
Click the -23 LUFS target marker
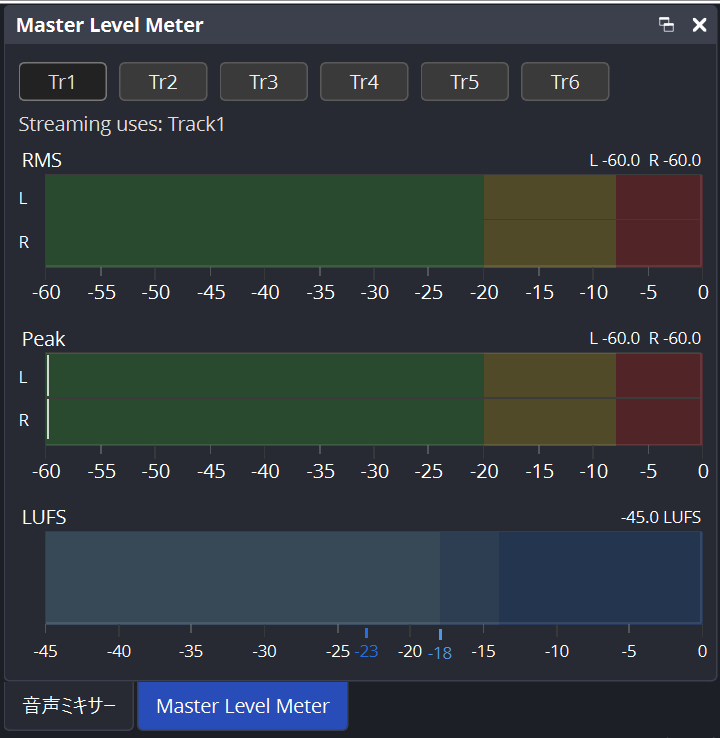pos(366,645)
